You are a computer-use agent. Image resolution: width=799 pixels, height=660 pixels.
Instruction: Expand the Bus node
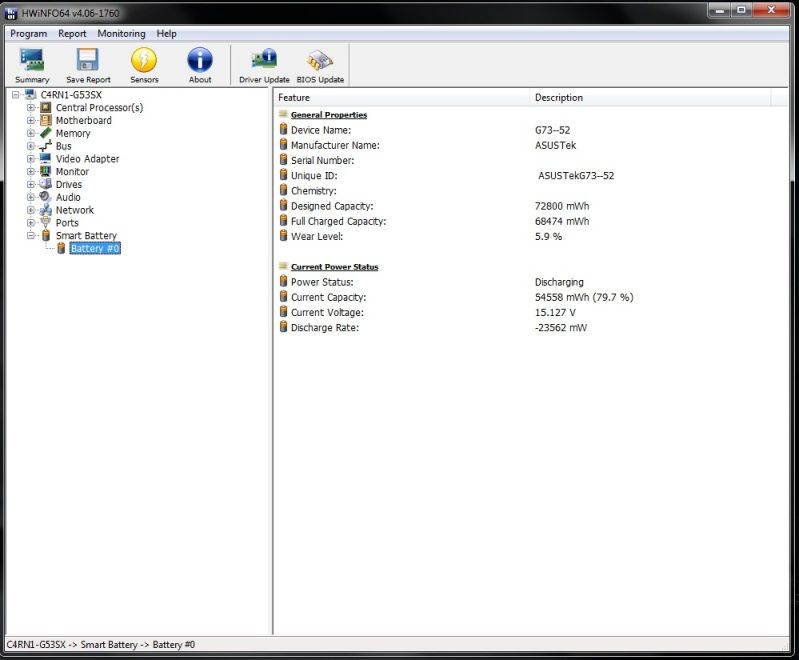click(31, 146)
